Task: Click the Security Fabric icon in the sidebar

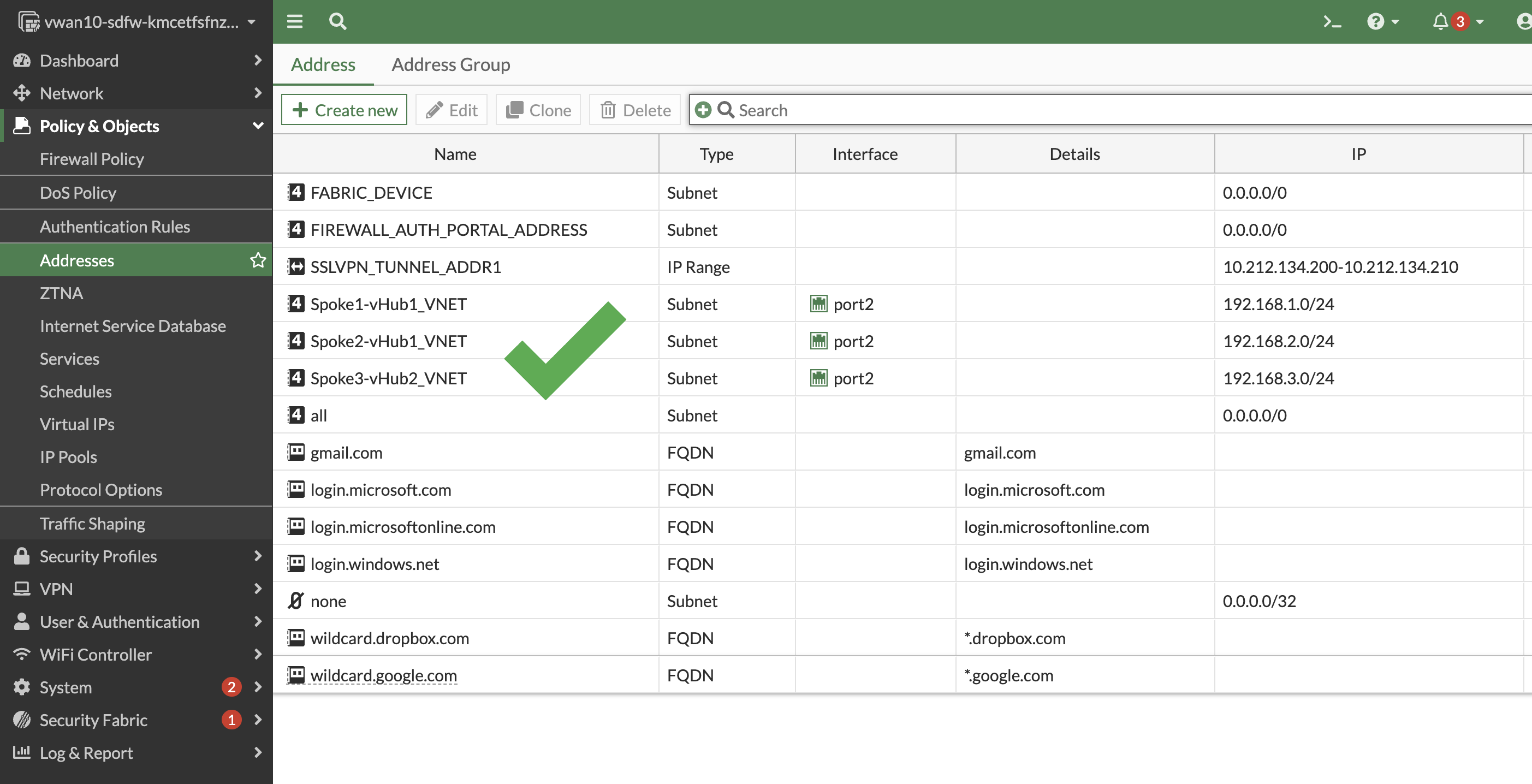Action: coord(21,720)
